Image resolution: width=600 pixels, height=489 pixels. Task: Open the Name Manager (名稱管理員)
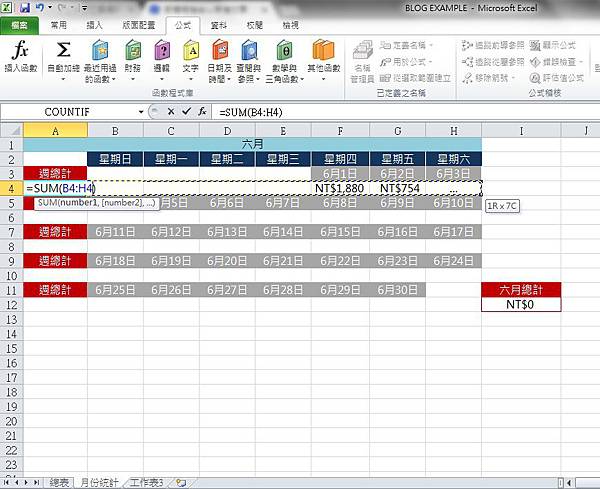tap(362, 61)
